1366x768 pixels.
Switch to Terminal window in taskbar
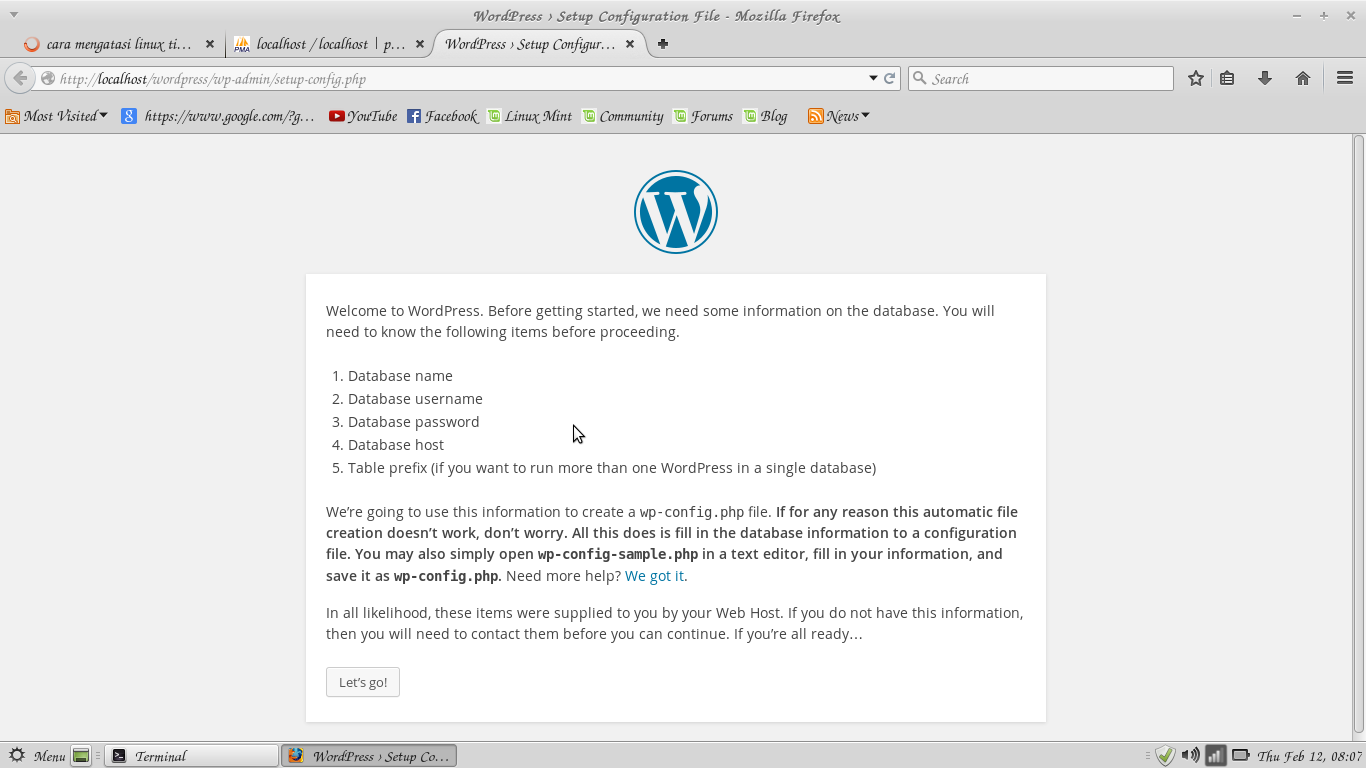coord(192,756)
